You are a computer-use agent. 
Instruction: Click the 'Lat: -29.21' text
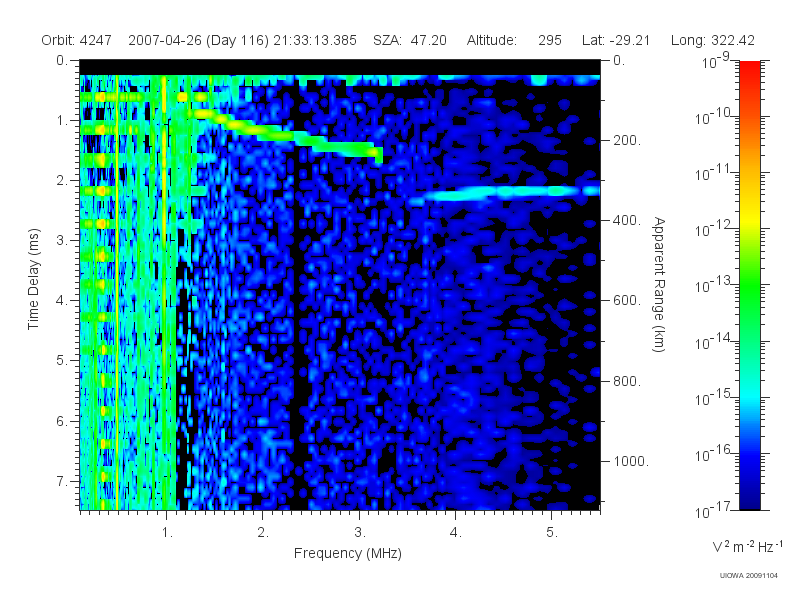(x=616, y=40)
